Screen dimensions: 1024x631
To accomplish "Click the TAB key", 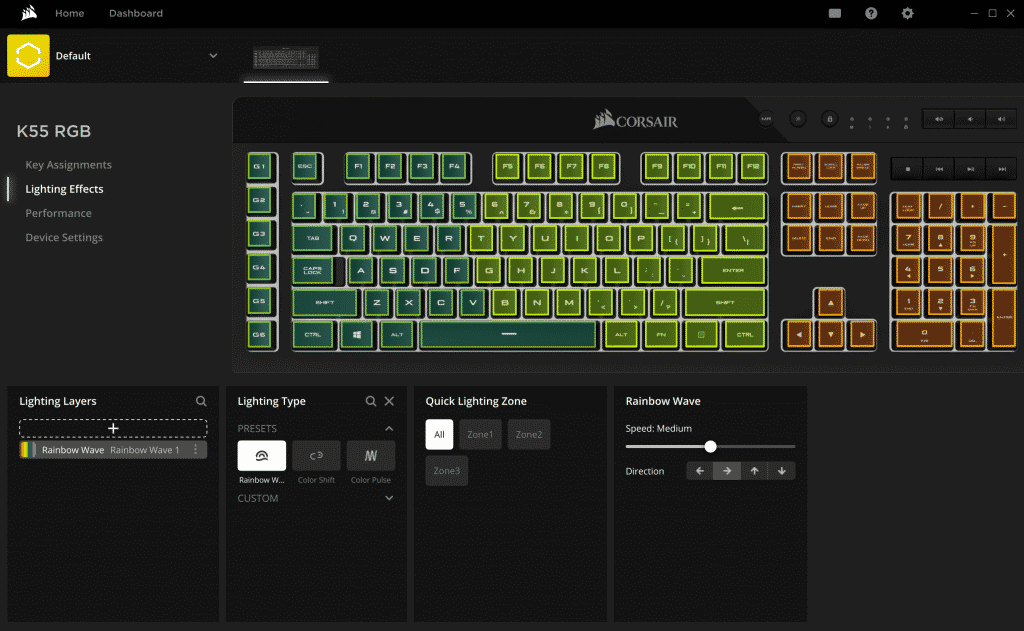I will (313, 238).
